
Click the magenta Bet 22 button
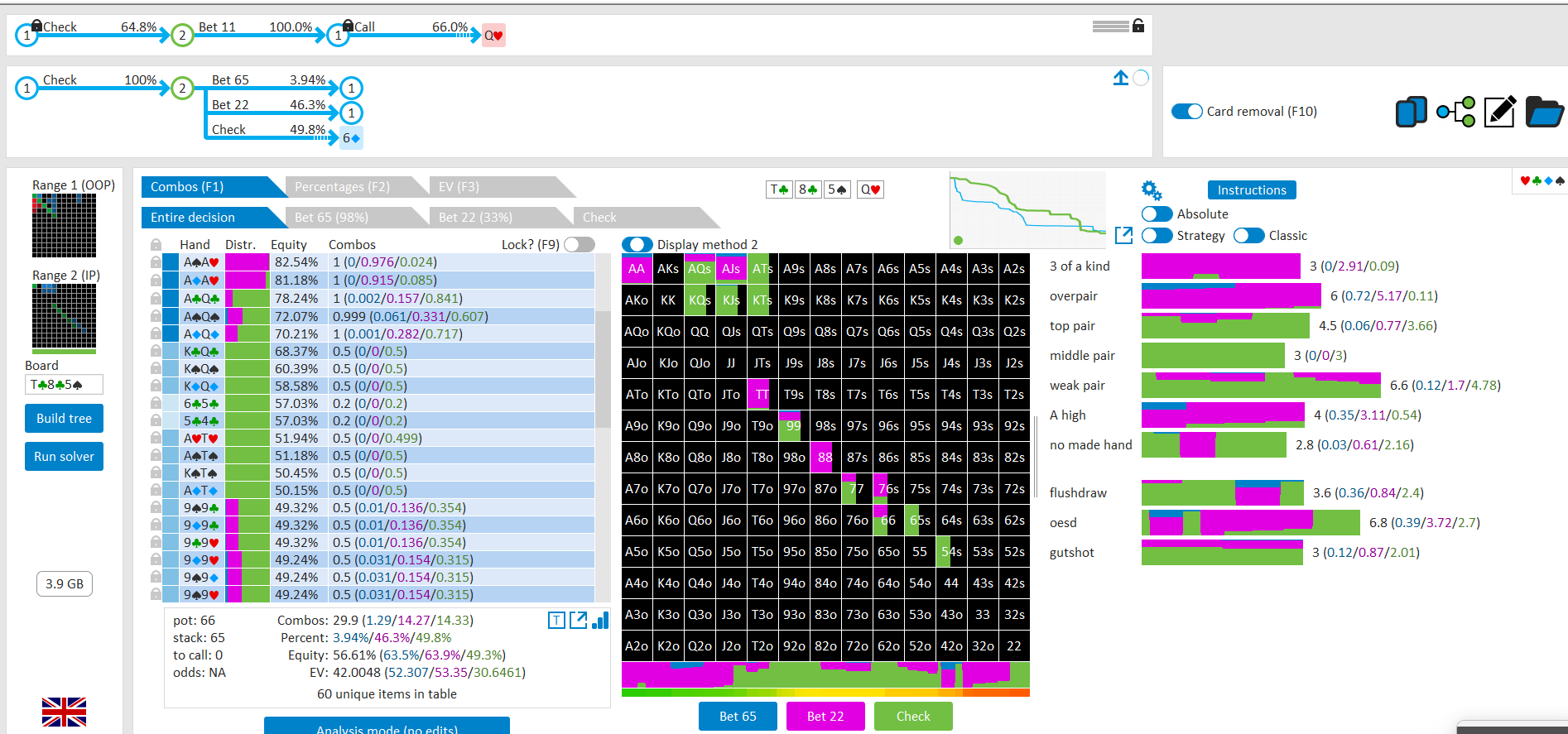pyautogui.click(x=825, y=717)
